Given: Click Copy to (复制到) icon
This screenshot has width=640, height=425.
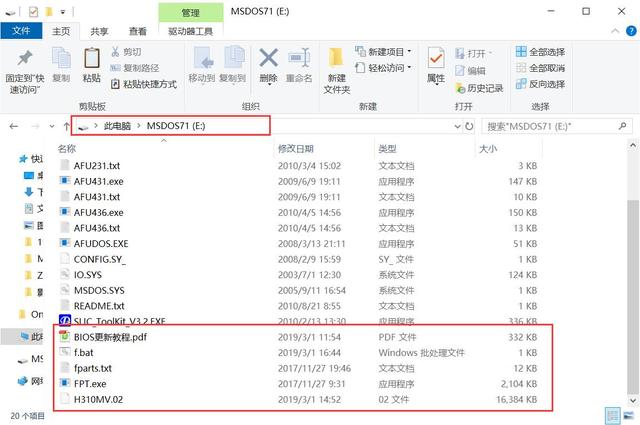Looking at the screenshot, I should 234,58.
